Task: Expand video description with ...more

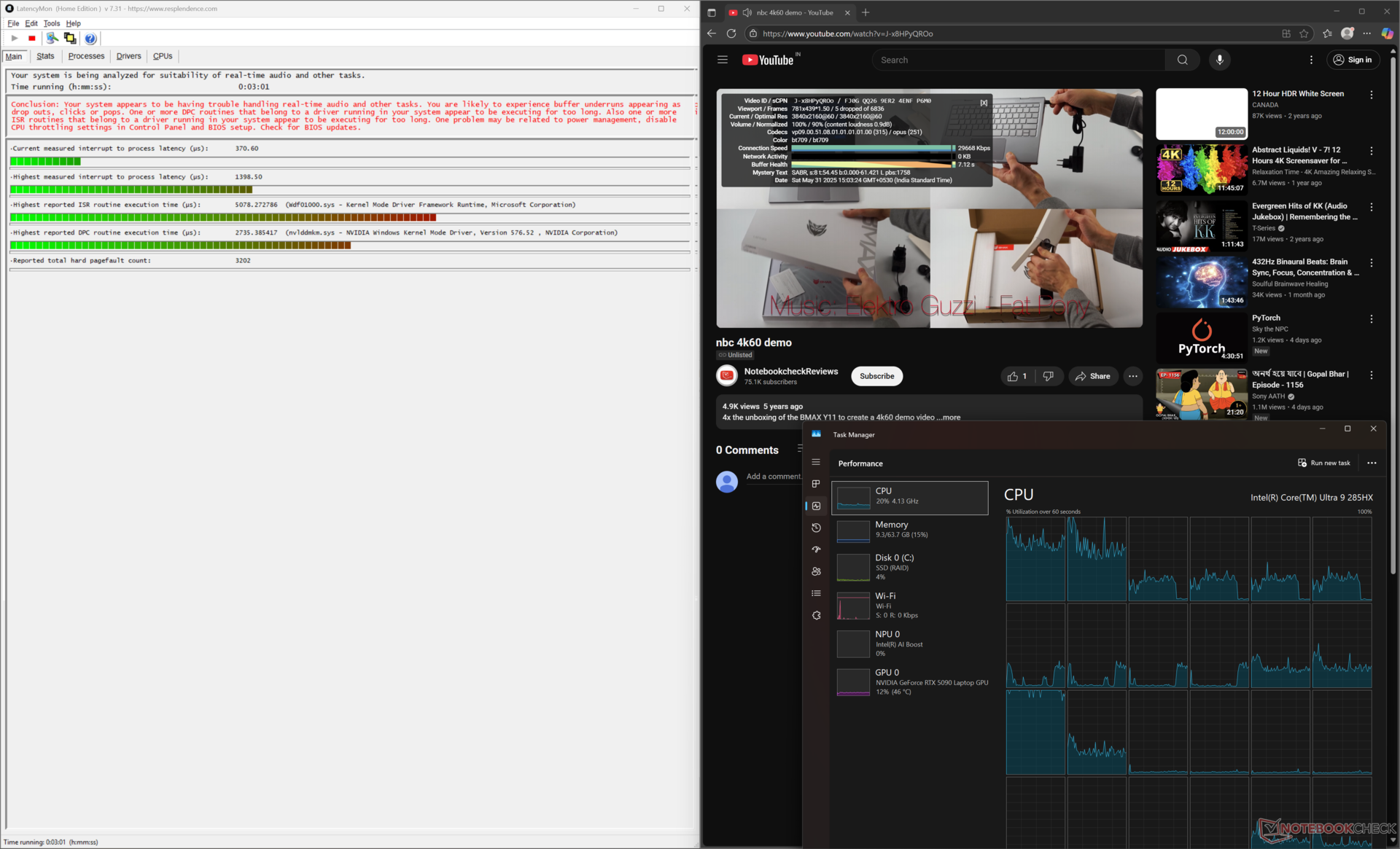Action: (950, 418)
